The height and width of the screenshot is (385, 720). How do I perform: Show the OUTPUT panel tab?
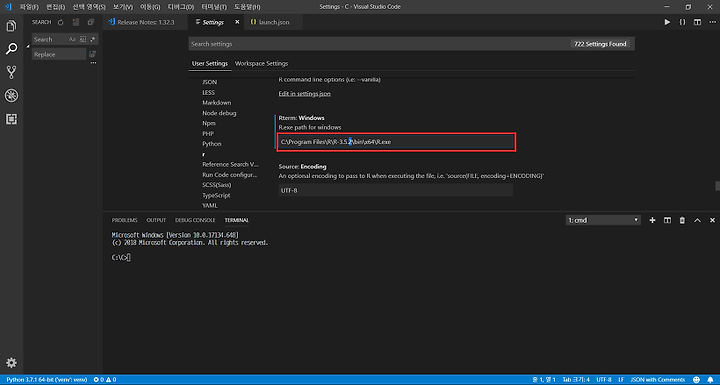click(x=156, y=220)
